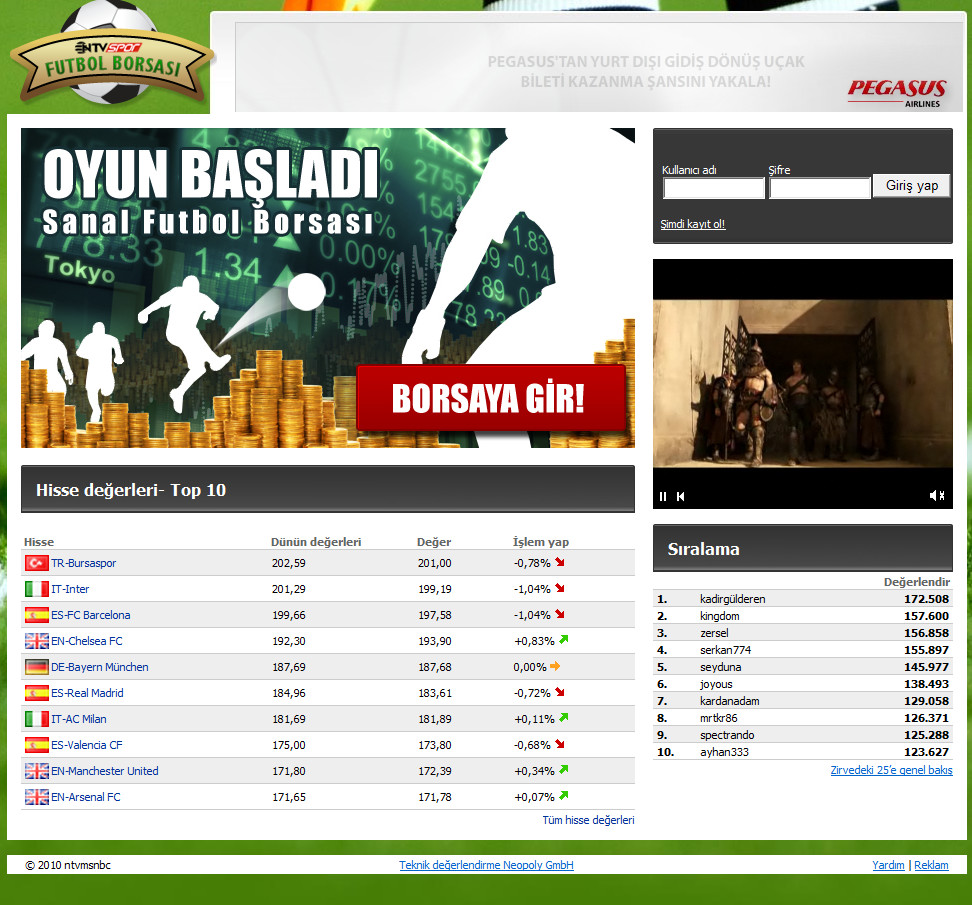
Task: Click the Spanish flag beside Valencia CF
Action: click(x=37, y=745)
